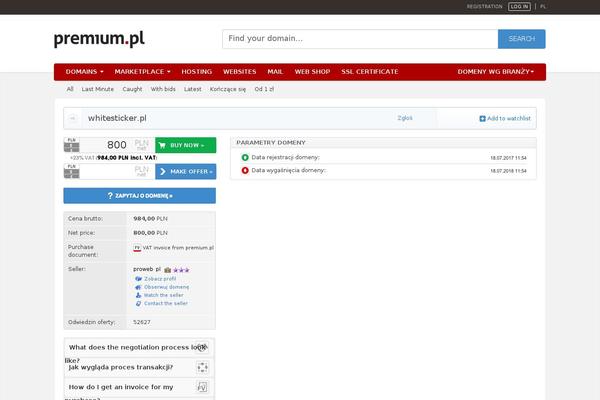Click the question mark icon on ZAPYTAJ O DOMENĘ
Screen dimensions: 600x400
pos(110,196)
